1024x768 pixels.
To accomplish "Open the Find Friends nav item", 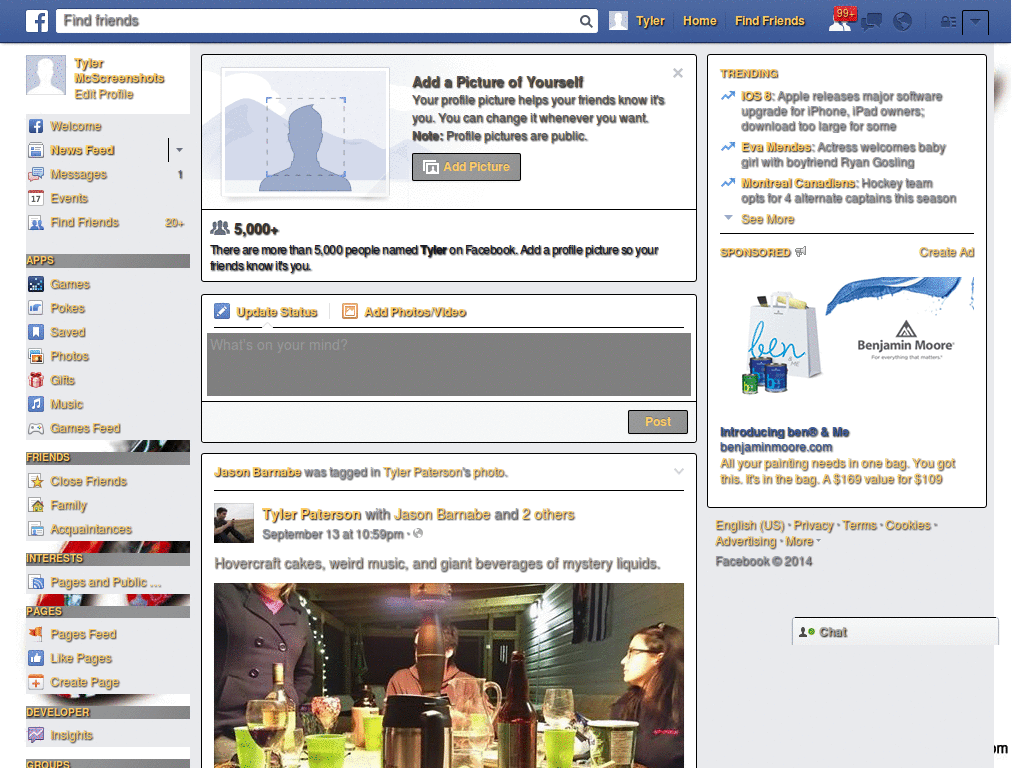I will [769, 20].
